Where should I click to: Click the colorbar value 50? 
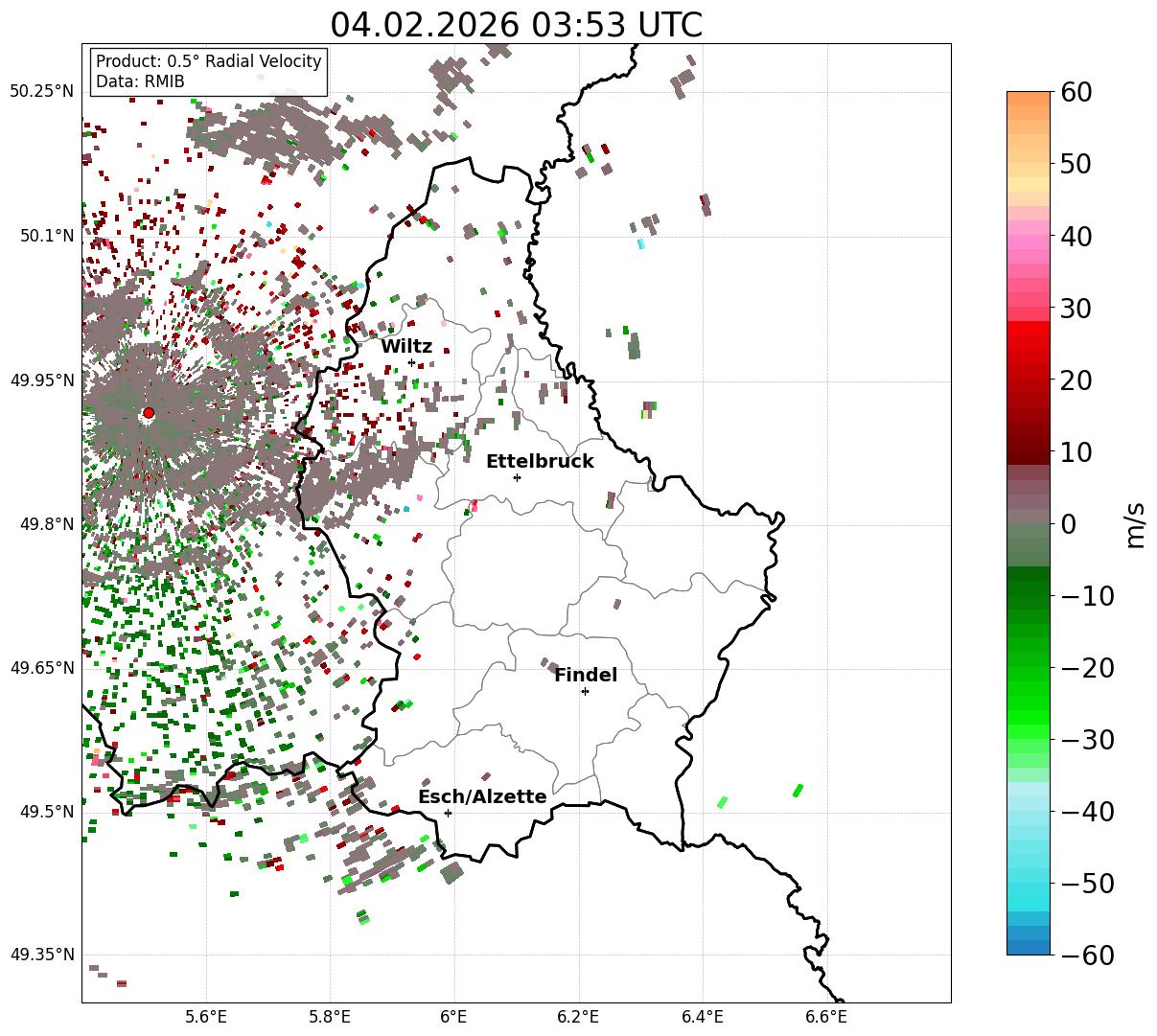1075,165
